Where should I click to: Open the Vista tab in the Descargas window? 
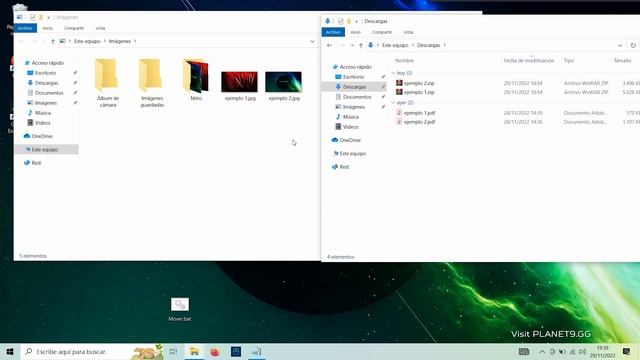(408, 32)
